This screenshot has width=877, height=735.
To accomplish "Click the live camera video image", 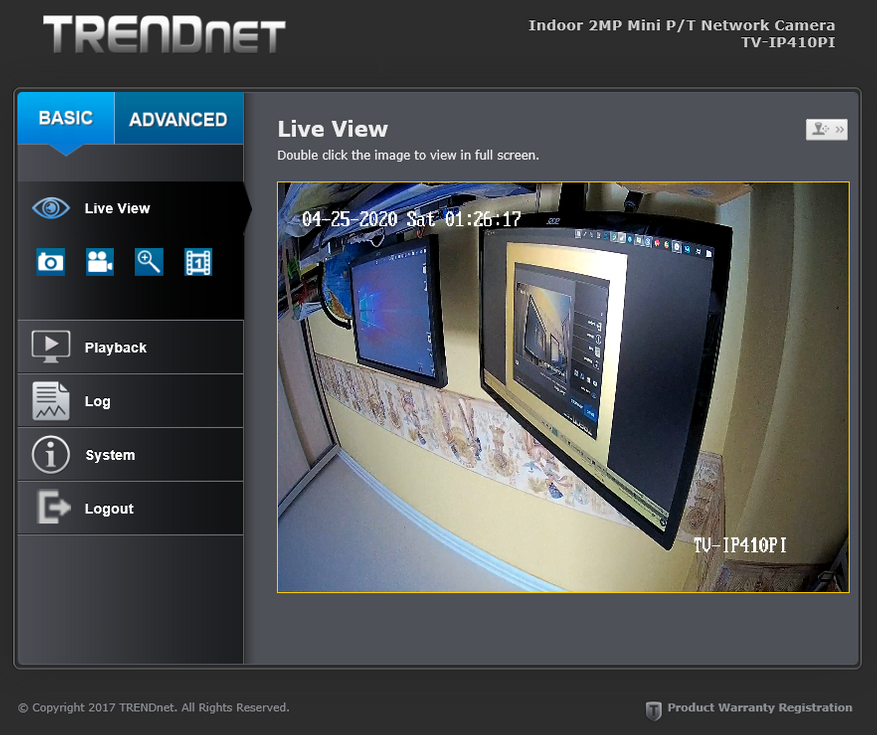I will (563, 387).
